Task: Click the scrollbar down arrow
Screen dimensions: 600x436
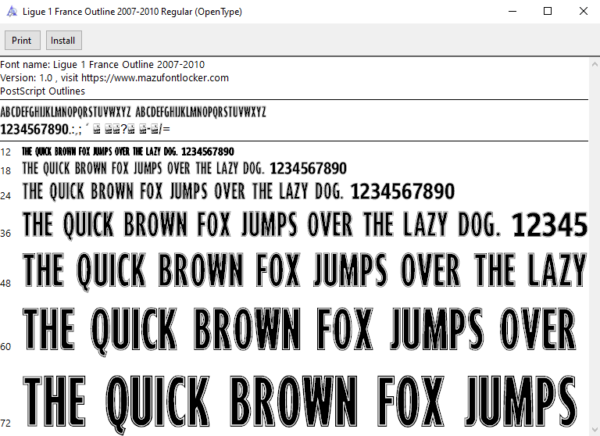Action: [595, 429]
